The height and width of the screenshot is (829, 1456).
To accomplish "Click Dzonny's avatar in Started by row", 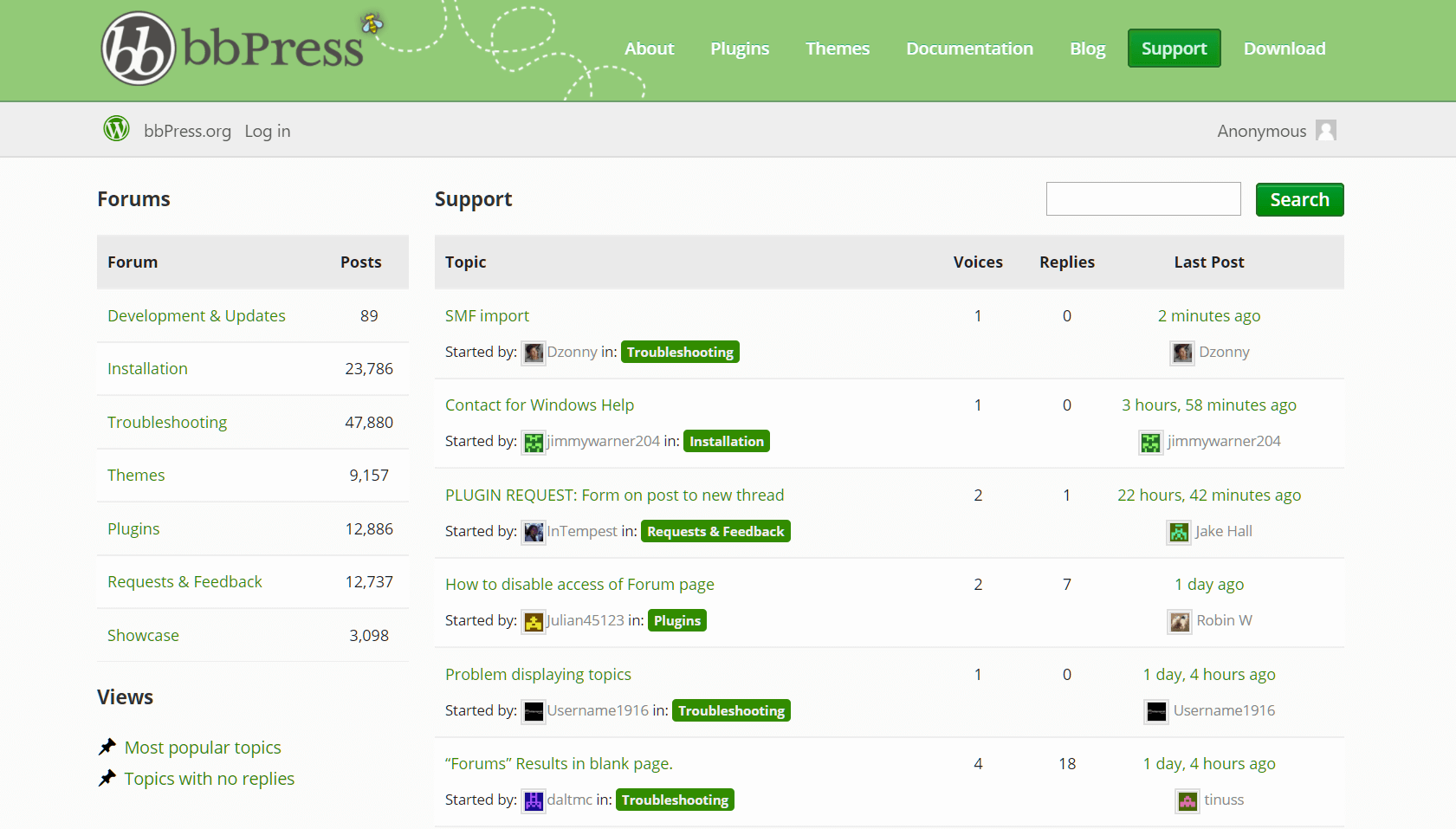I will pyautogui.click(x=534, y=353).
